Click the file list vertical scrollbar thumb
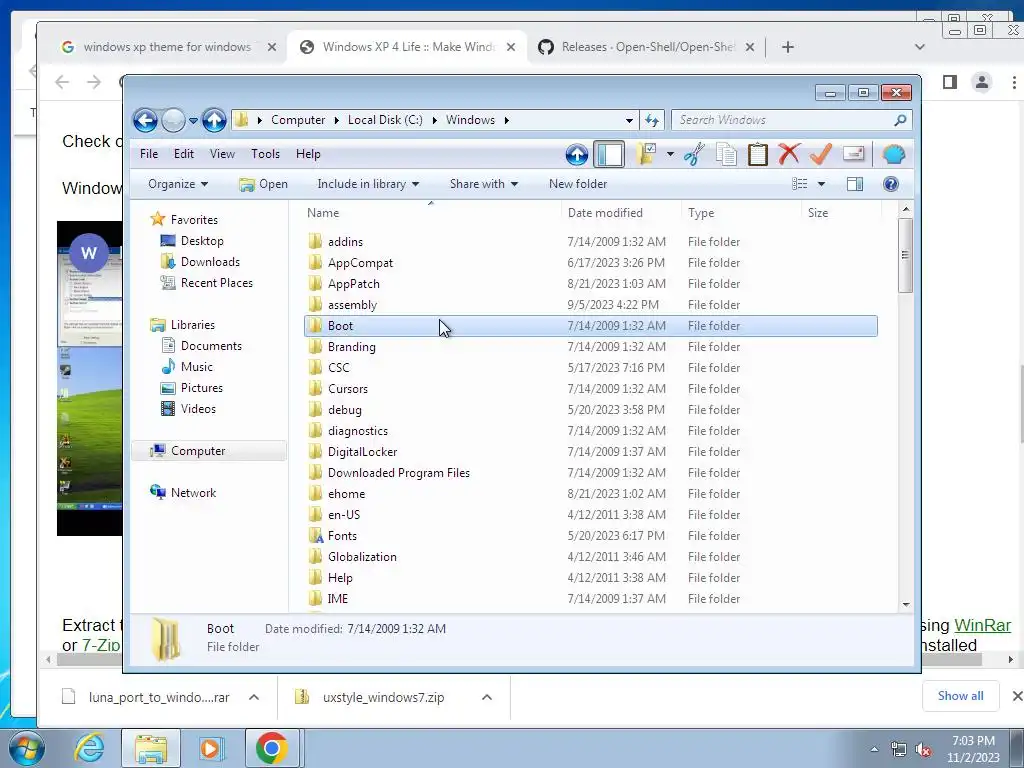The height and width of the screenshot is (768, 1024). coord(905,255)
